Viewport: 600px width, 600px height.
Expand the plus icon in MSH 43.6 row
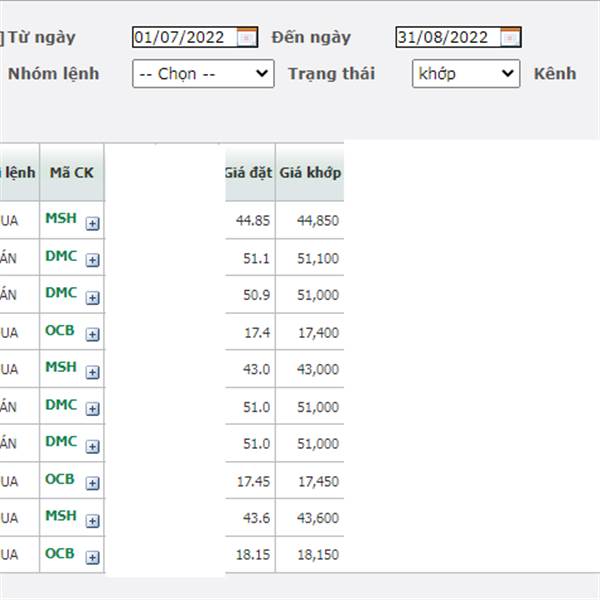click(92, 521)
